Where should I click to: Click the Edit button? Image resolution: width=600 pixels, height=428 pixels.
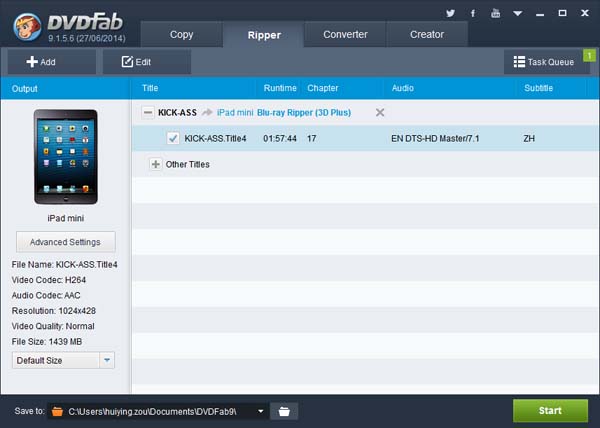[x=147, y=62]
